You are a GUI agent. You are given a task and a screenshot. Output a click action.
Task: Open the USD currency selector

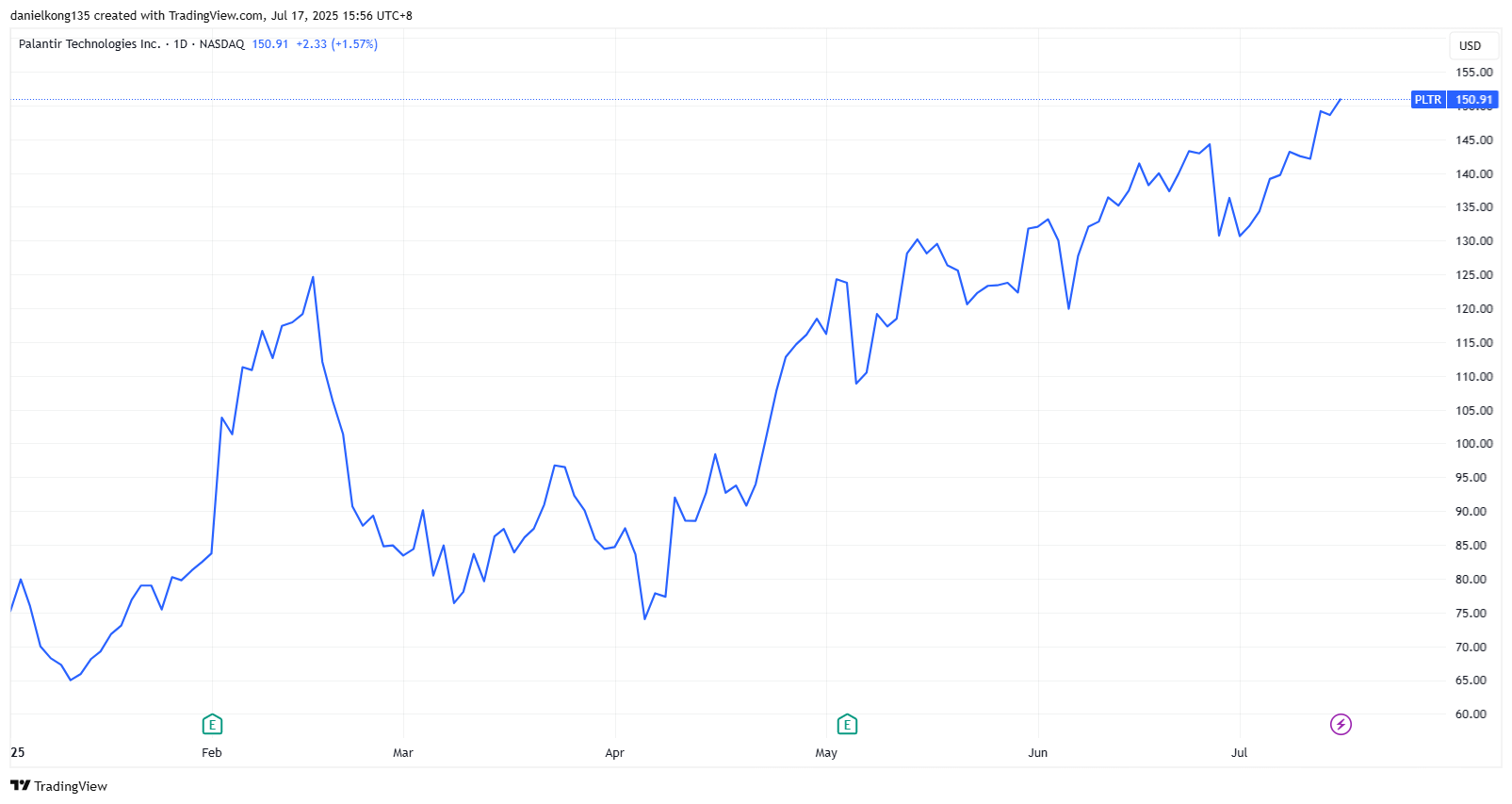1470,45
